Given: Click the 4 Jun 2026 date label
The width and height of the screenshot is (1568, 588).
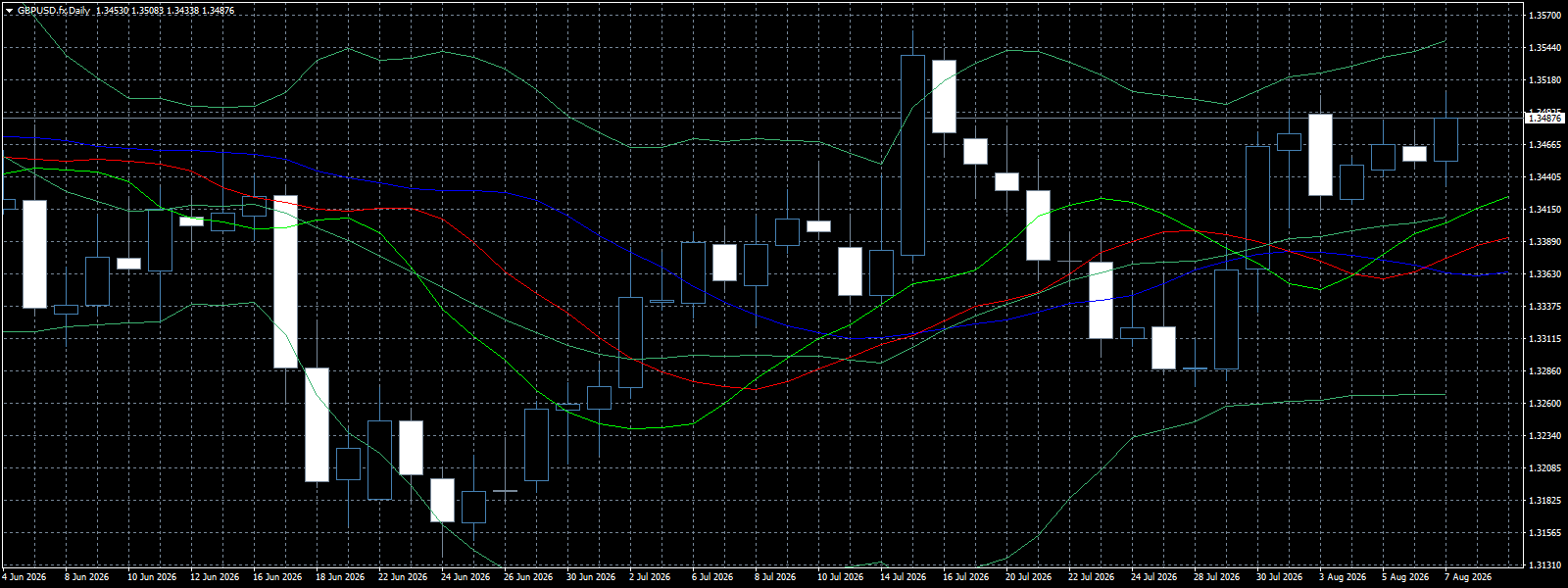Looking at the screenshot, I should tap(24, 577).
